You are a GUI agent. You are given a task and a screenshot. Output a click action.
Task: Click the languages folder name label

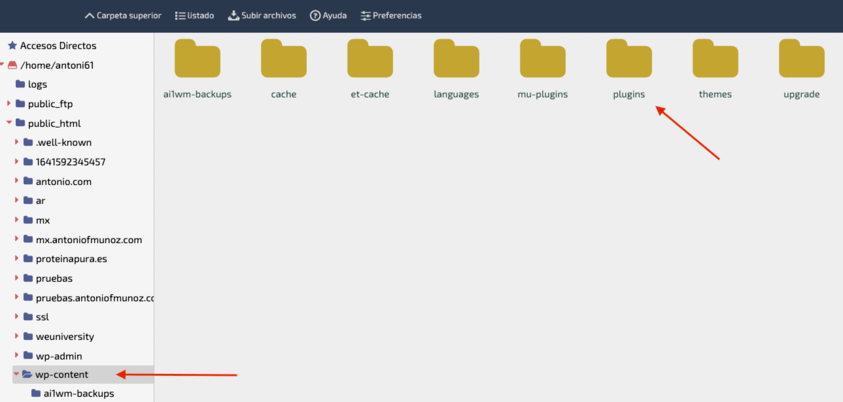456,95
